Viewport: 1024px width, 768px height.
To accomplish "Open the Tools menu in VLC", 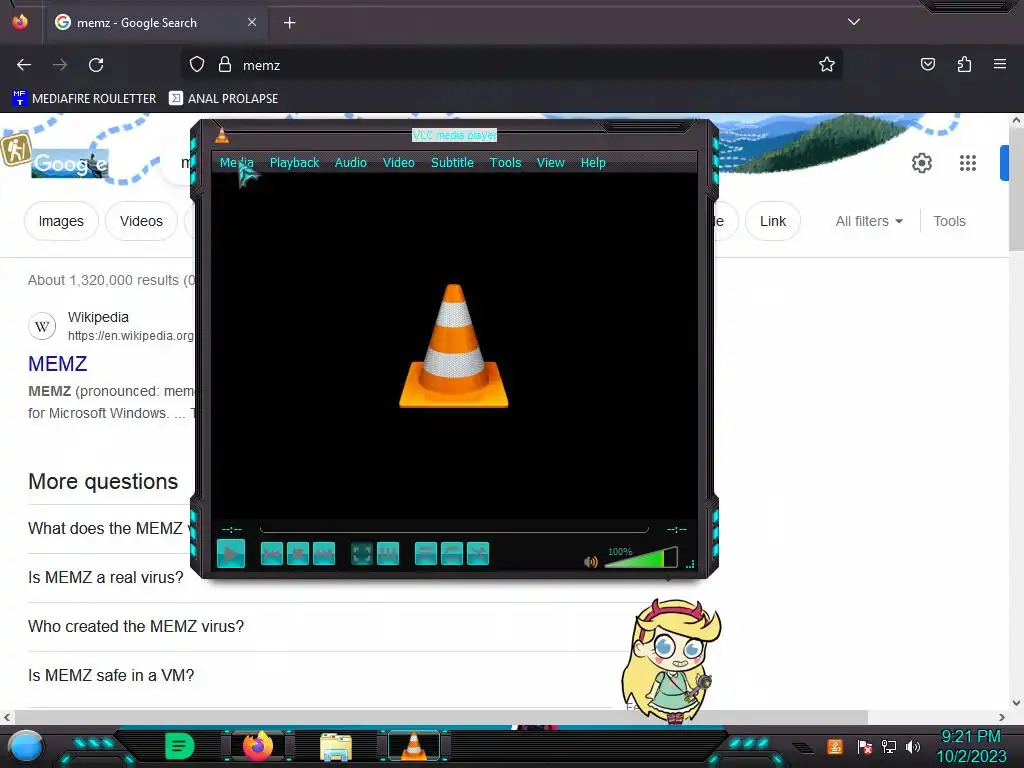I will [505, 163].
